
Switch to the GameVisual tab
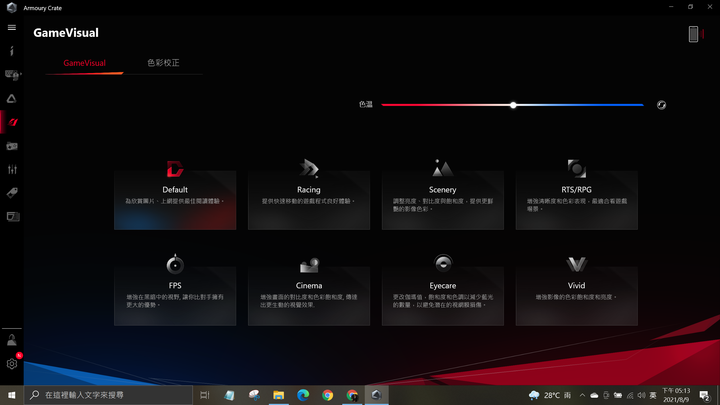[x=84, y=63]
